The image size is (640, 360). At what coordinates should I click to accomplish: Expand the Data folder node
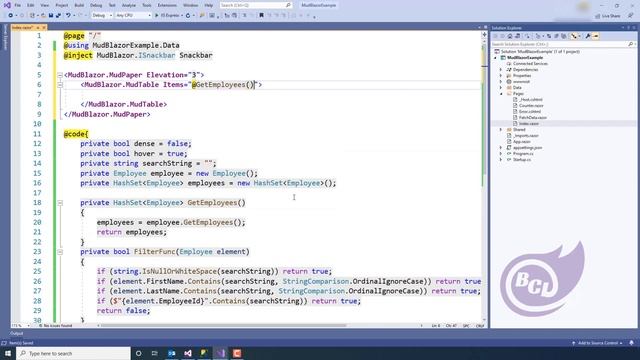point(501,88)
